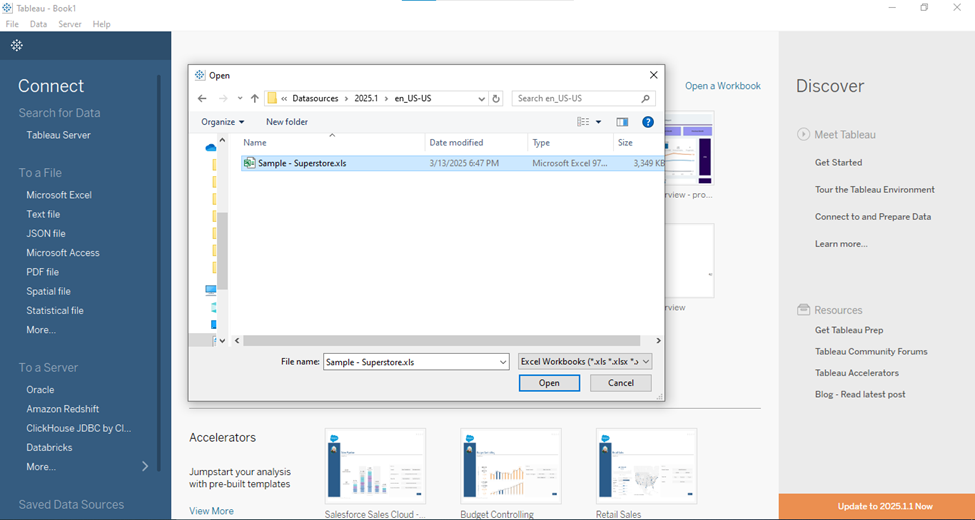The width and height of the screenshot is (975, 520).
Task: Click the up-one-level arrow in the Open dialog
Action: coord(254,98)
